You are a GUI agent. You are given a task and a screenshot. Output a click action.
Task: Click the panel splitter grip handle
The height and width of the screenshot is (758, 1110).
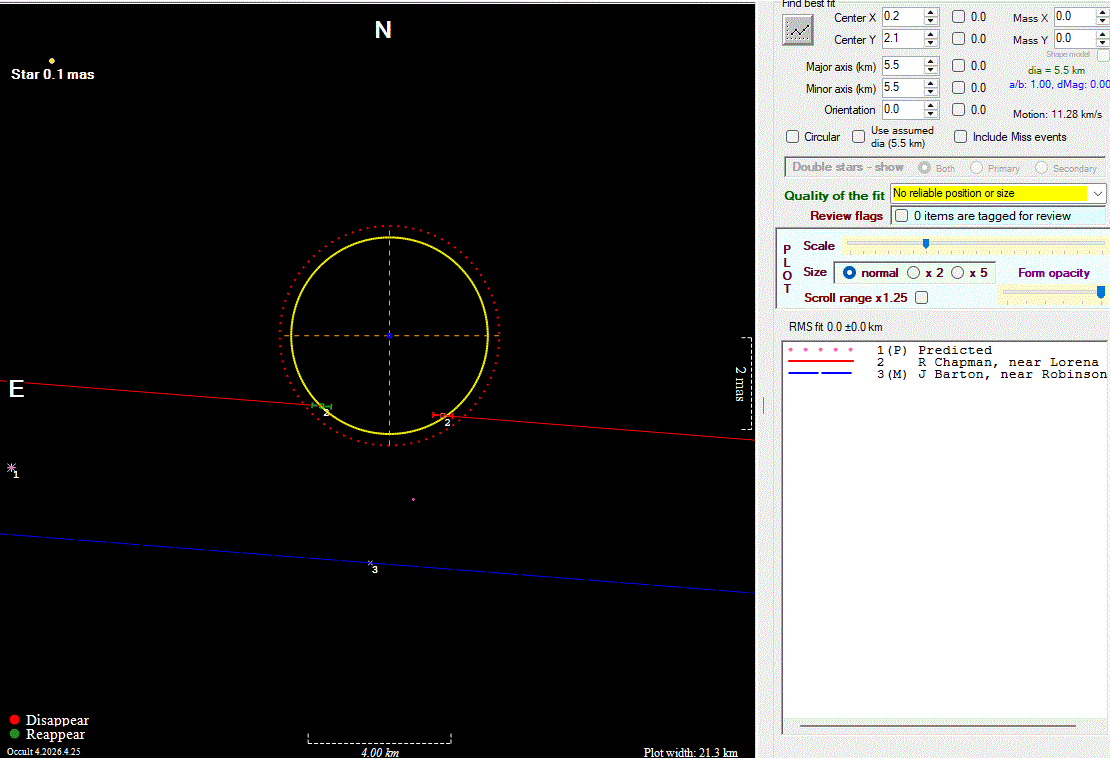click(x=763, y=405)
